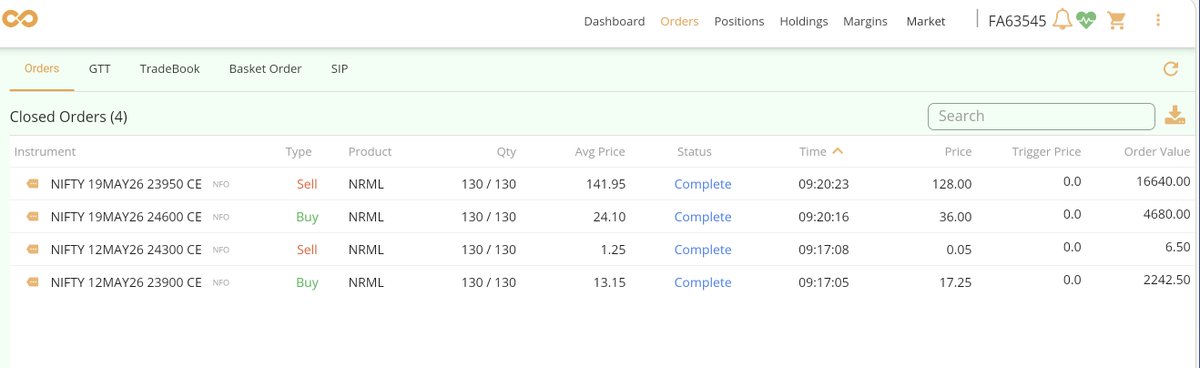1200x368 pixels.
Task: Click avg price 13.15
Action: point(610,283)
